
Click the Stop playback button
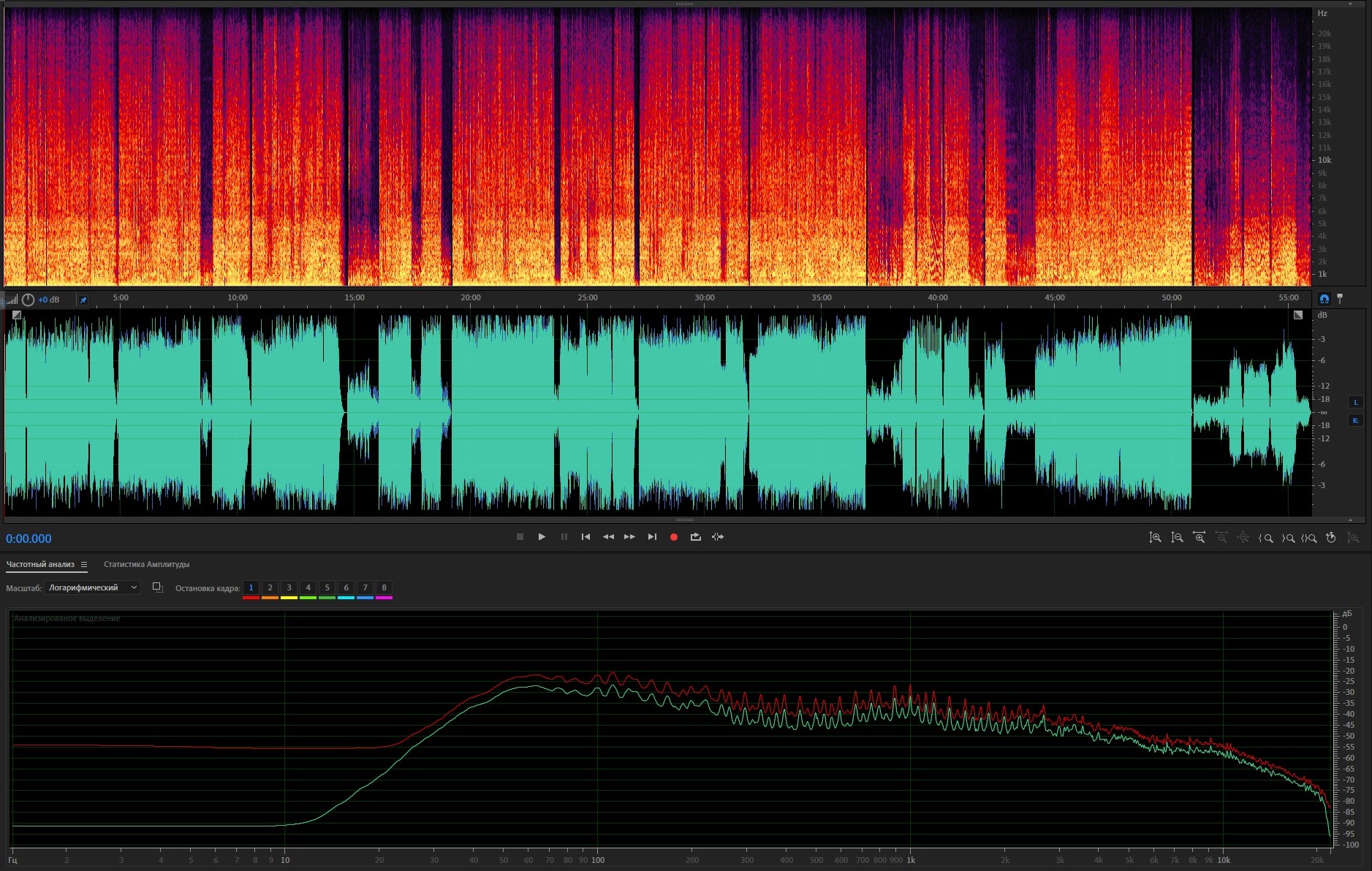point(520,537)
